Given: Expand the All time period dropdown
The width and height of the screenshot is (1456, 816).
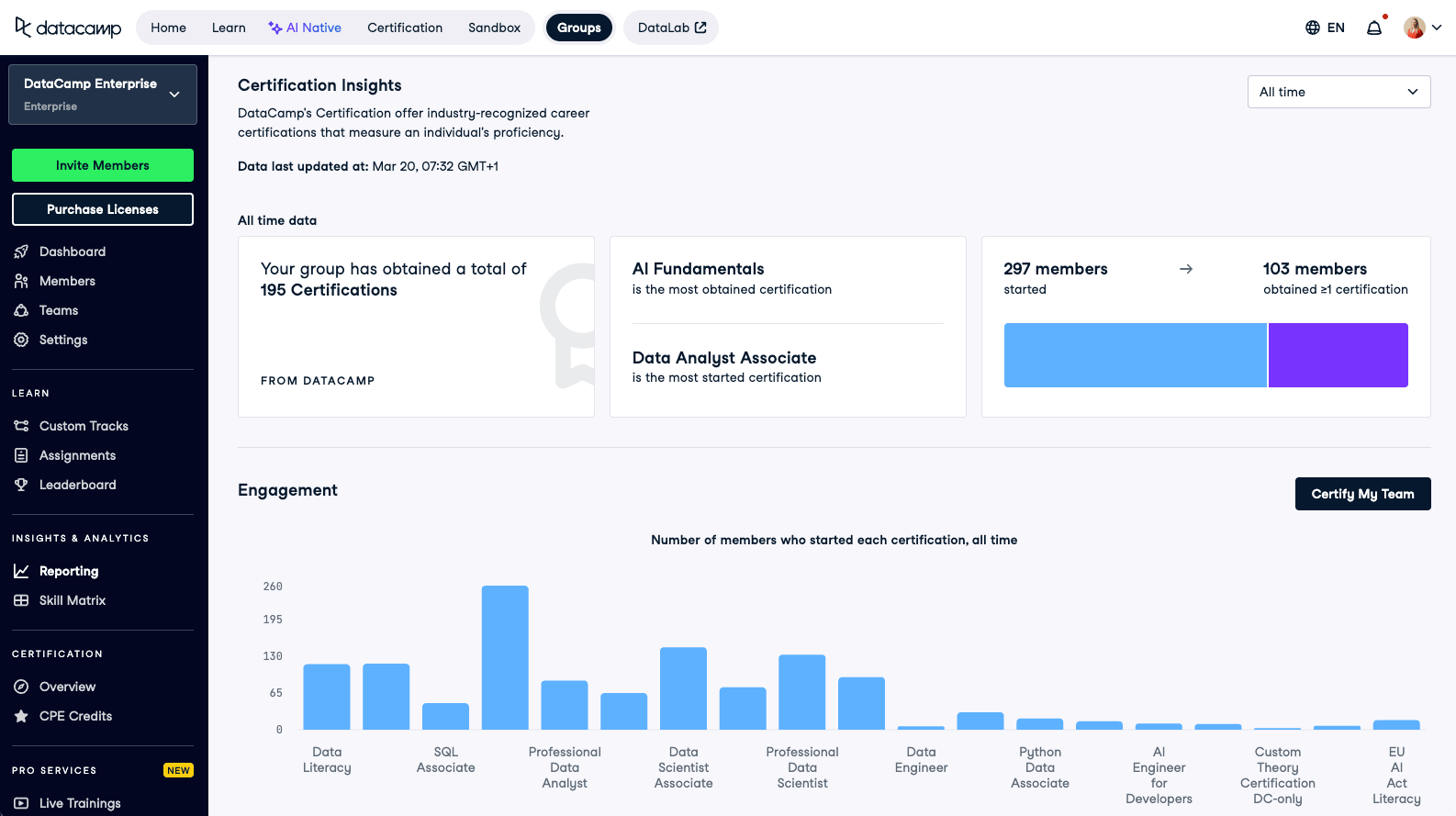Looking at the screenshot, I should coord(1338,92).
